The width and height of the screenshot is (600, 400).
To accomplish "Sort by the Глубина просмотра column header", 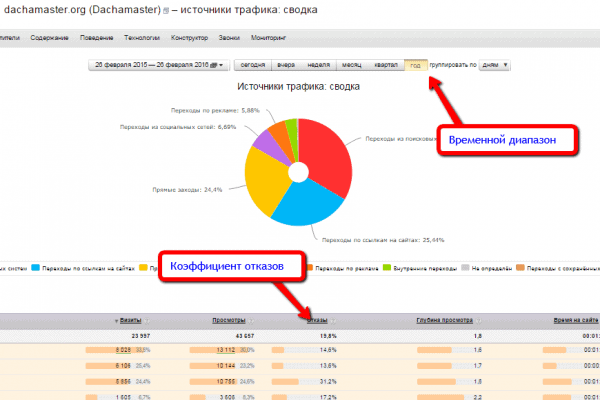I will pyautogui.click(x=445, y=320).
